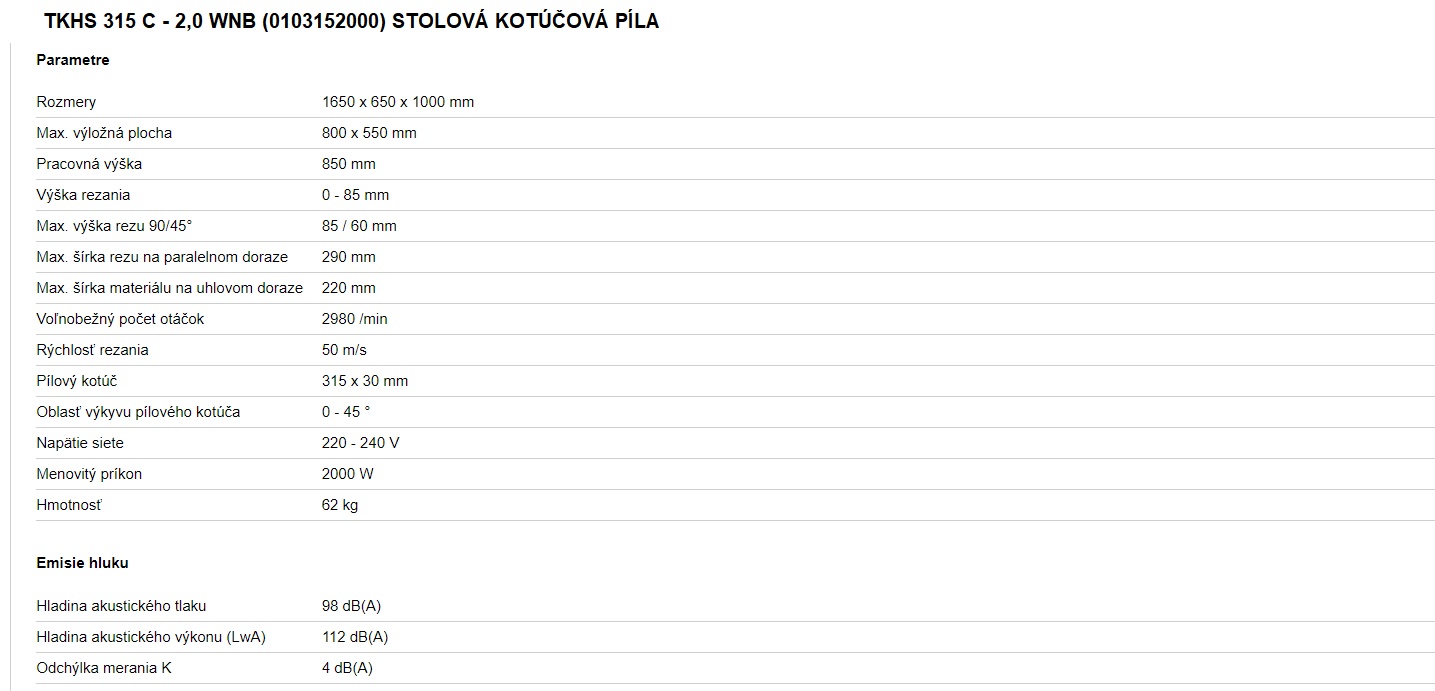
Task: Click Max. šírka rezu na paralelnom doraze
Action: (162, 257)
